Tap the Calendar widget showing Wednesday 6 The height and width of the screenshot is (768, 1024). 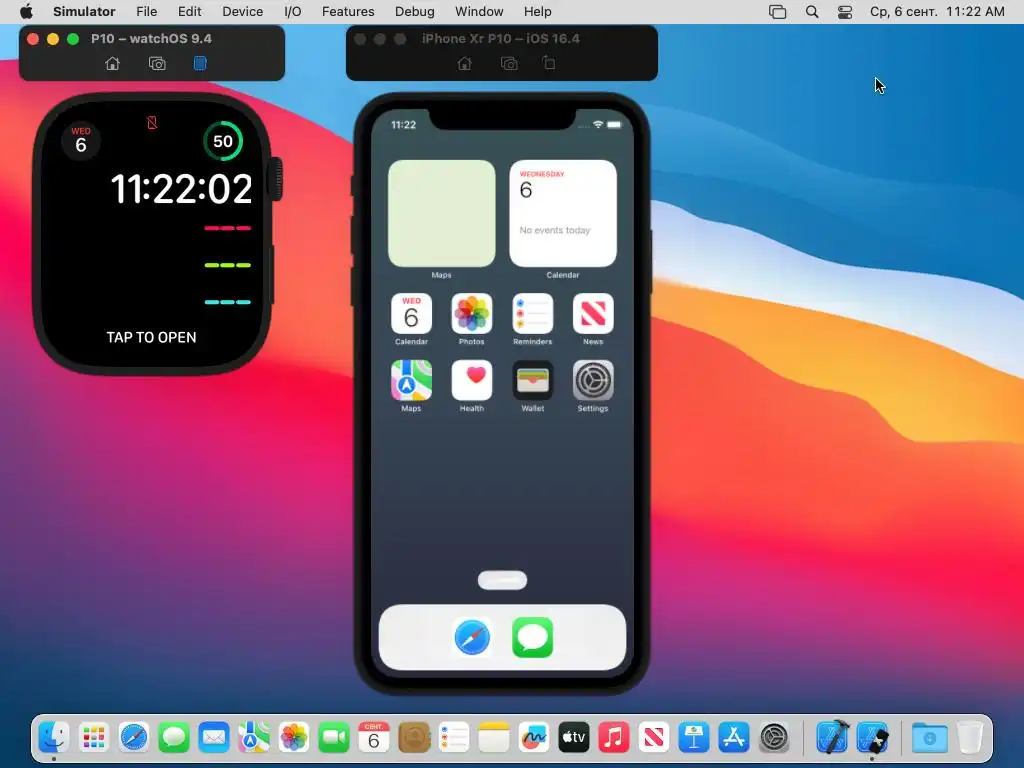coord(563,214)
